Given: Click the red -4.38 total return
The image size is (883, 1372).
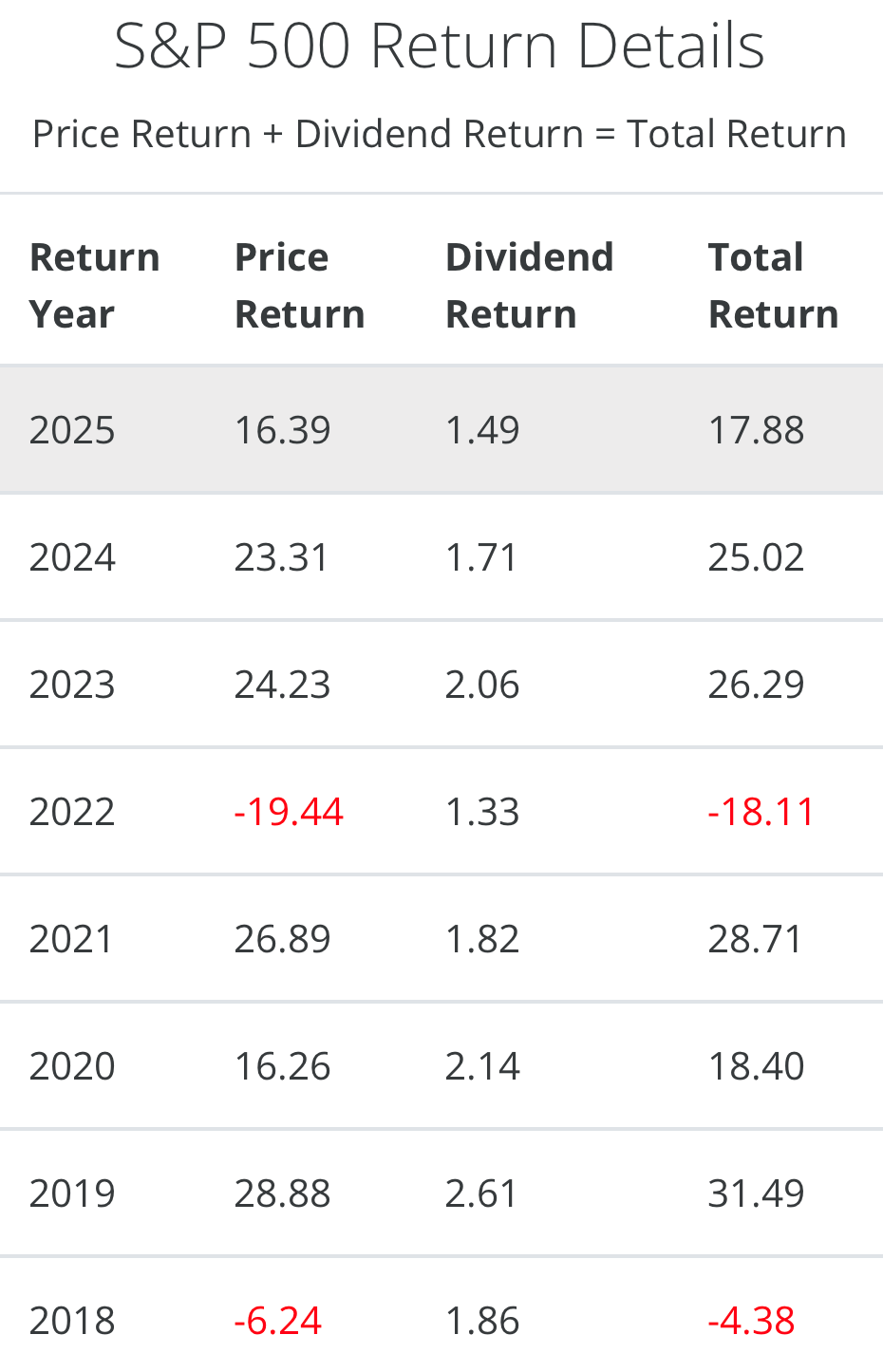Looking at the screenshot, I should pos(751,1321).
